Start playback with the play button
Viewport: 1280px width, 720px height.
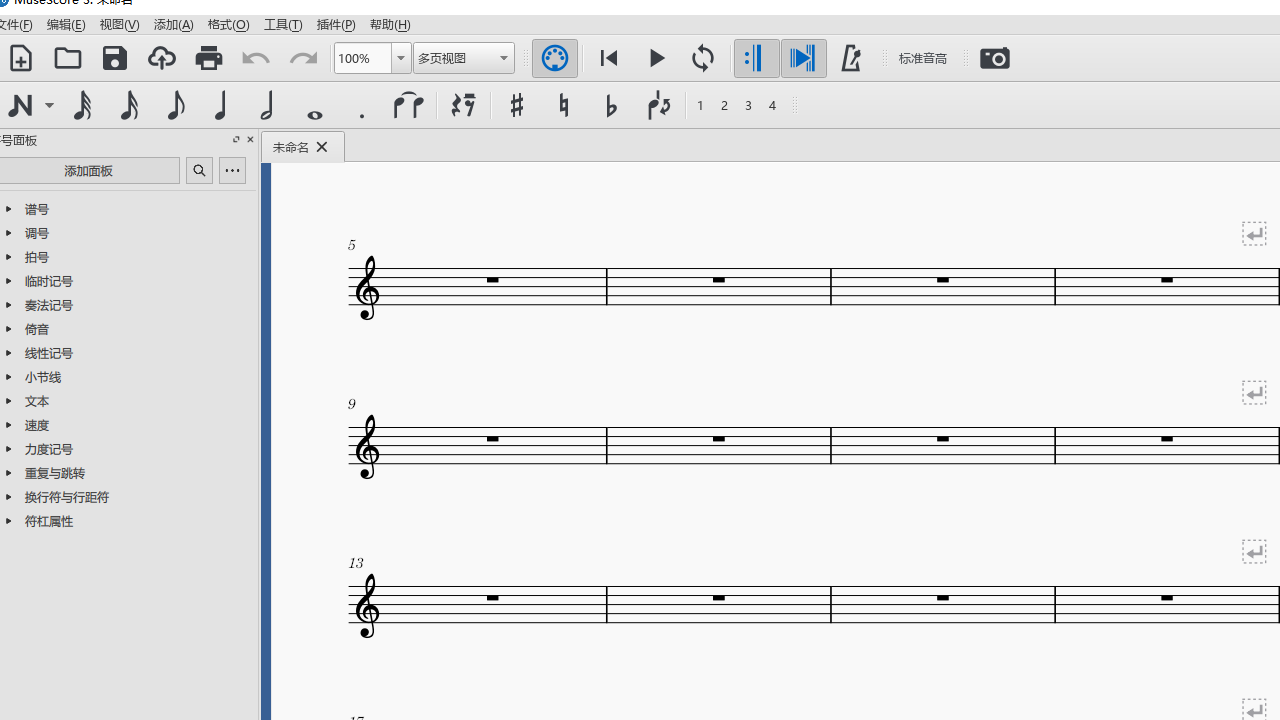(656, 58)
